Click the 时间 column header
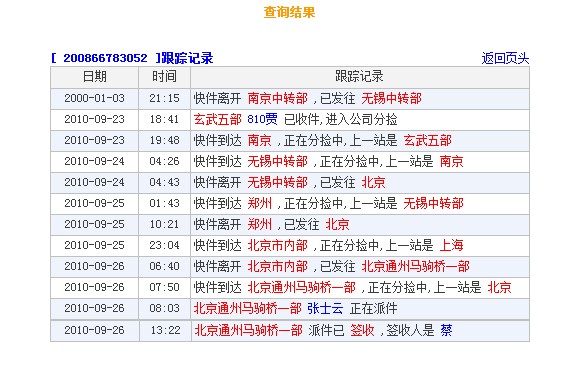Viewport: 585px width, 380px height. coord(164,76)
